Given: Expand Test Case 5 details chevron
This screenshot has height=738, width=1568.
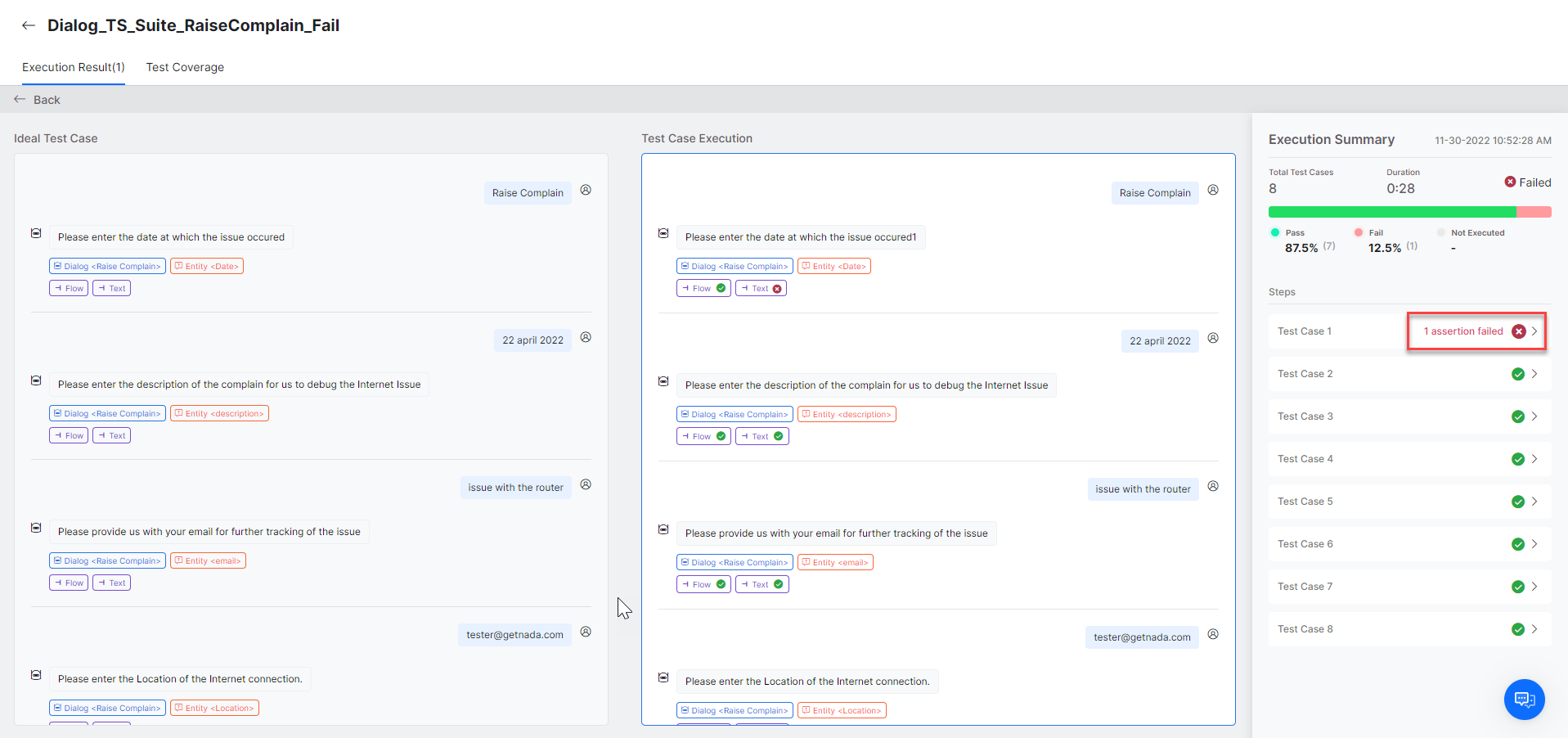Looking at the screenshot, I should pyautogui.click(x=1534, y=502).
